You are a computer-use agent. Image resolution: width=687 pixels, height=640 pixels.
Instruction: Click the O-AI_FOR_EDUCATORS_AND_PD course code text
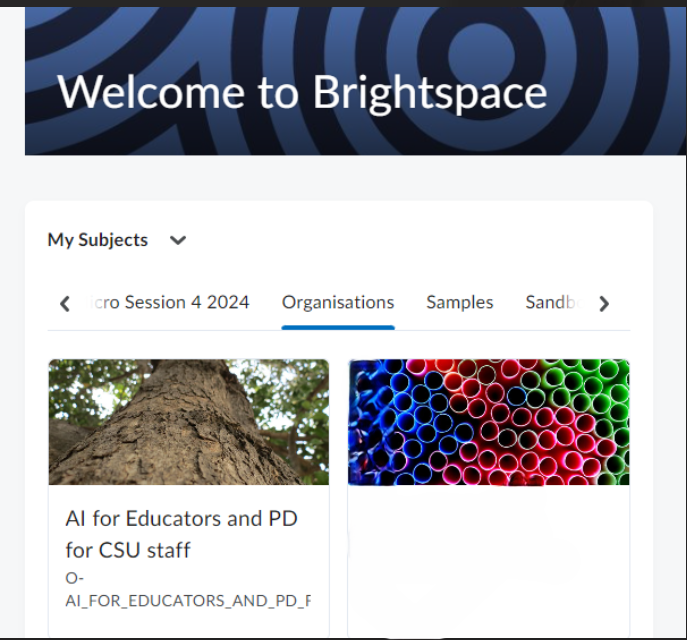pyautogui.click(x=188, y=589)
